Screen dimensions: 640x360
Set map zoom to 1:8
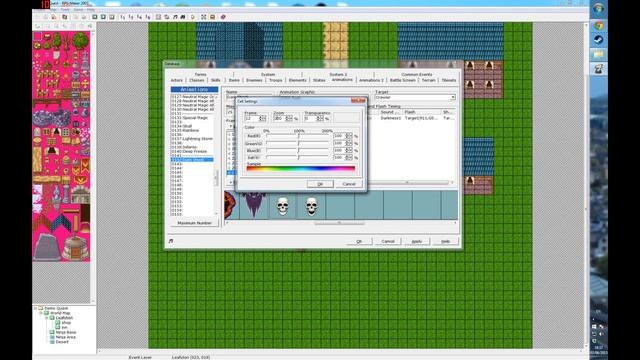(x=147, y=17)
